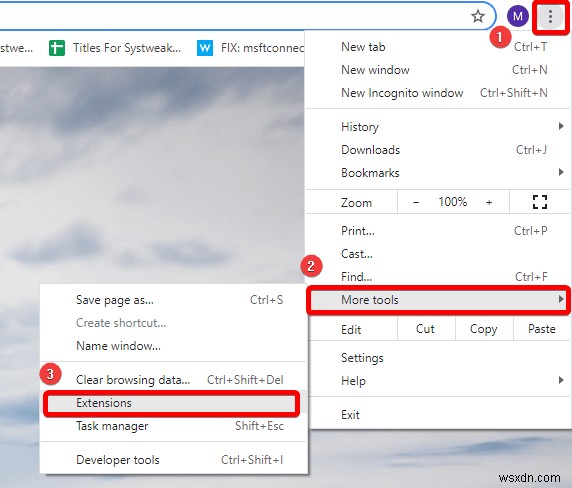Open Clear browsing data... option

click(x=174, y=380)
